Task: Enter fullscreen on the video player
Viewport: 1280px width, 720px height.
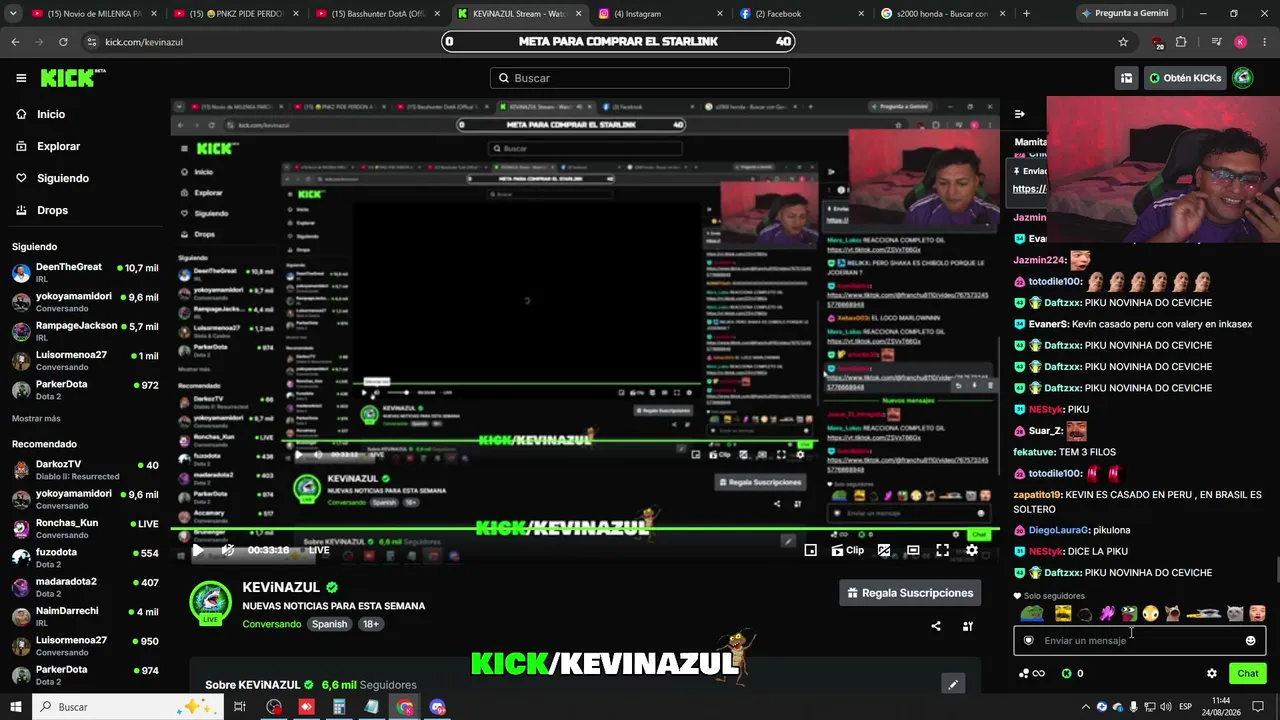Action: coord(942,550)
